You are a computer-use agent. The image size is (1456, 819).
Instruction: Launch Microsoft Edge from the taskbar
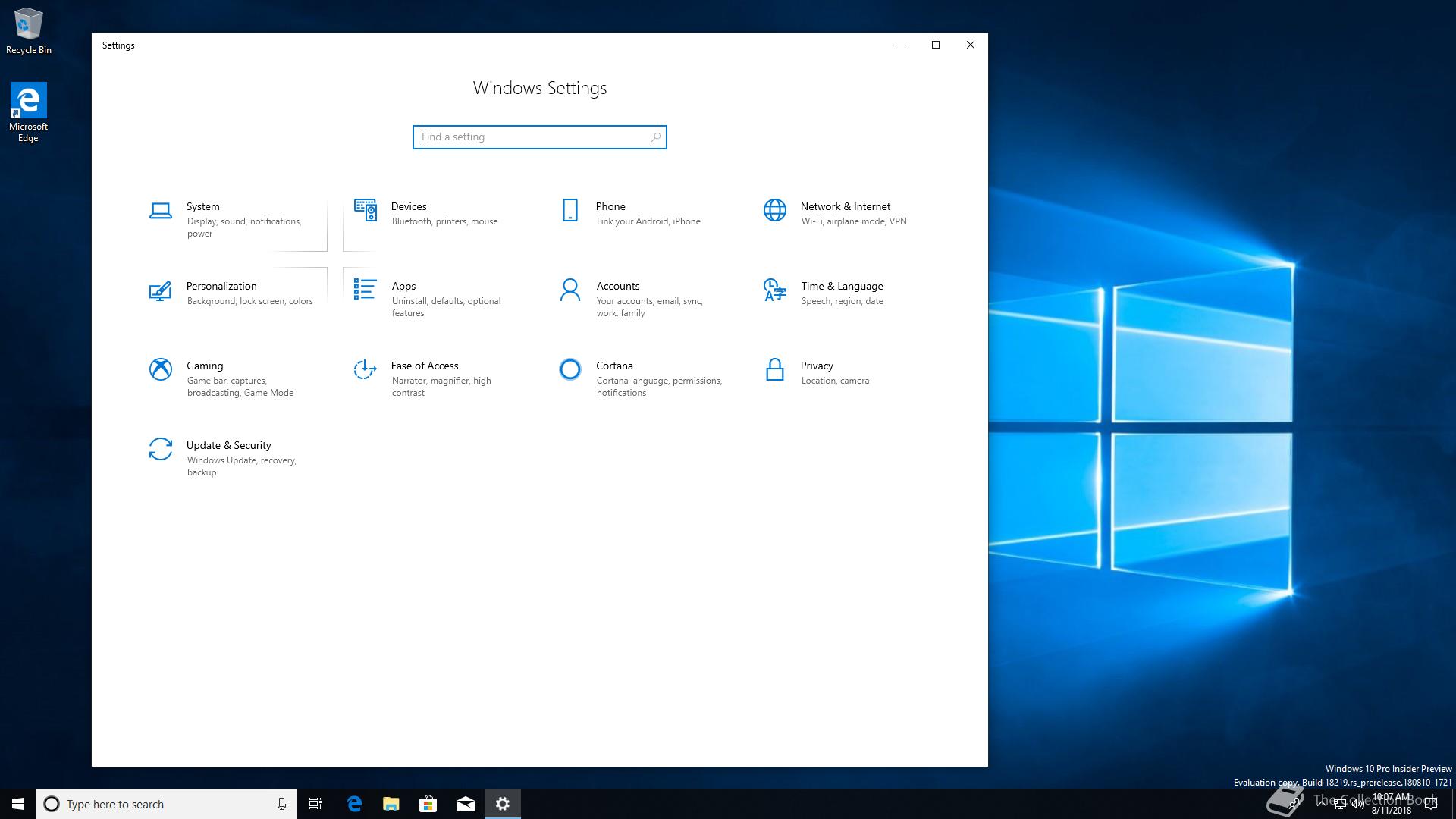pos(354,804)
